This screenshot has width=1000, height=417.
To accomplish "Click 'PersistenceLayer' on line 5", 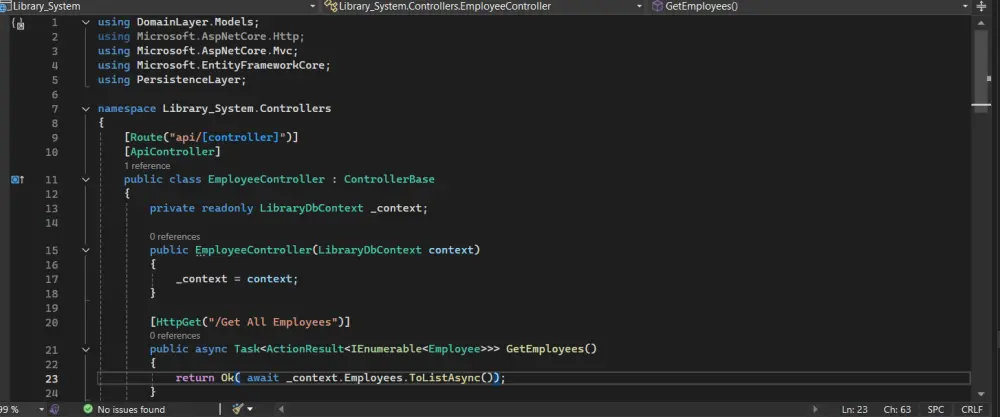I will point(191,80).
